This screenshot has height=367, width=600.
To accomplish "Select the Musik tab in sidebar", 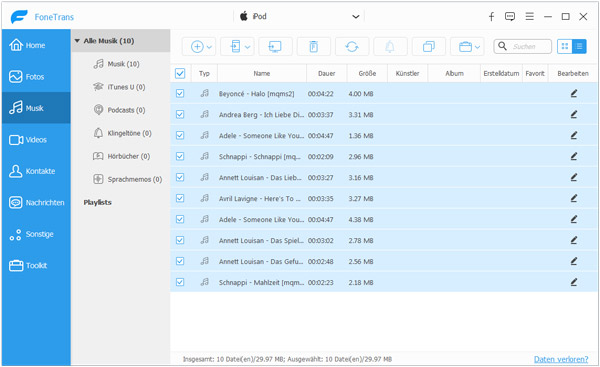I will [36, 108].
